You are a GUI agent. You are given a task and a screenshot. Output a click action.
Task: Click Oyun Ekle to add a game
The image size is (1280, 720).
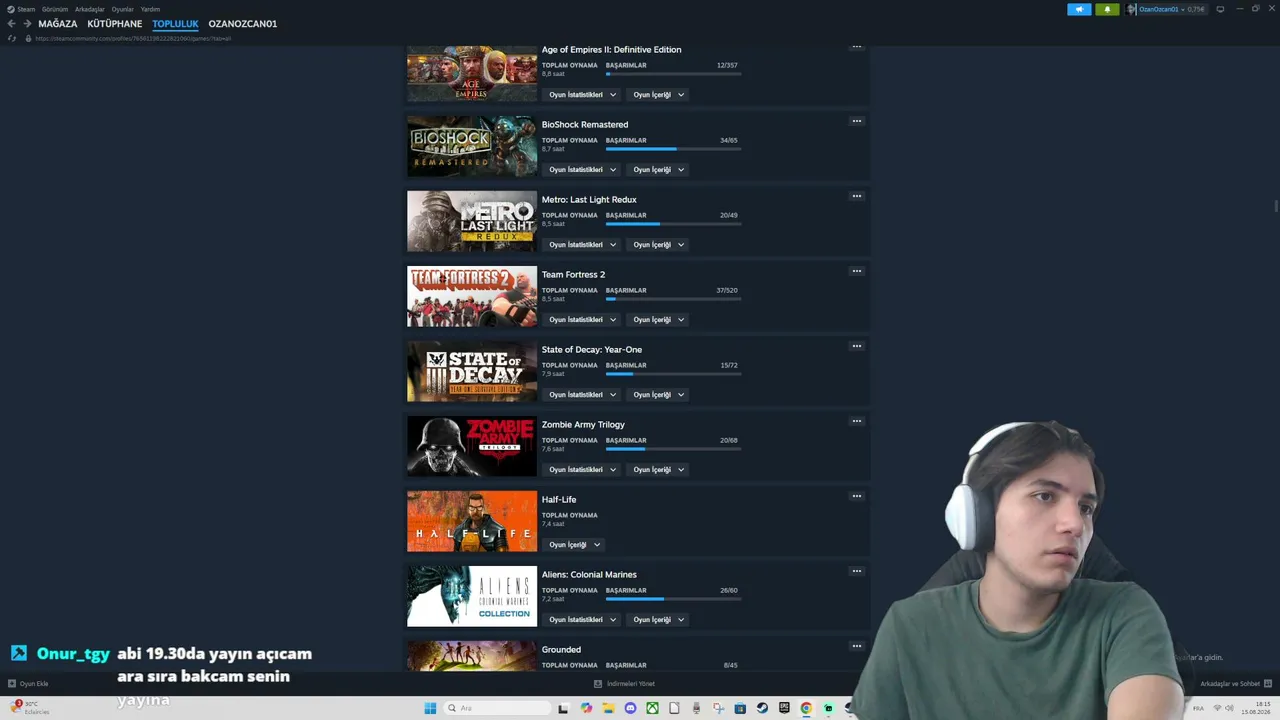point(28,684)
